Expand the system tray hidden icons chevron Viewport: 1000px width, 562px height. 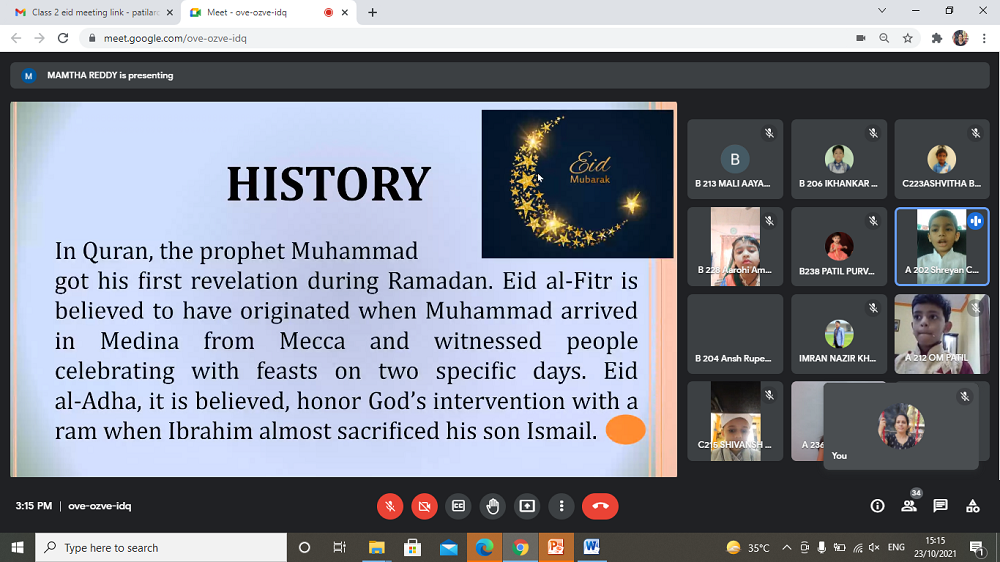[x=786, y=548]
